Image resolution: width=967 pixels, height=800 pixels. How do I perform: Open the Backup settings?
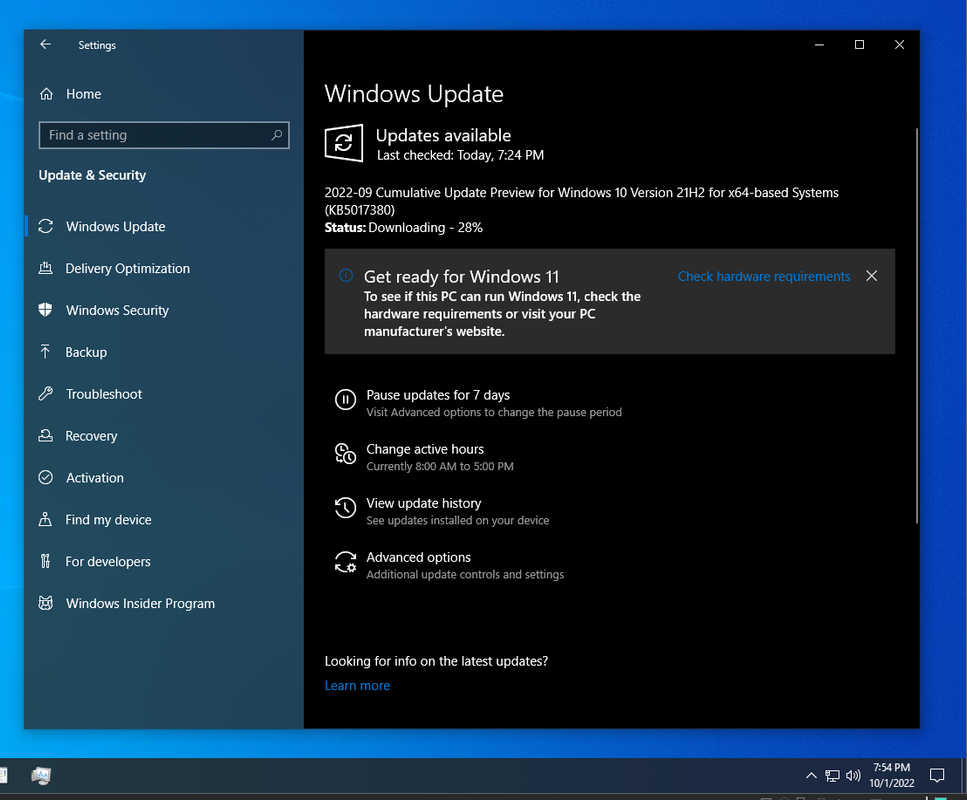point(86,352)
